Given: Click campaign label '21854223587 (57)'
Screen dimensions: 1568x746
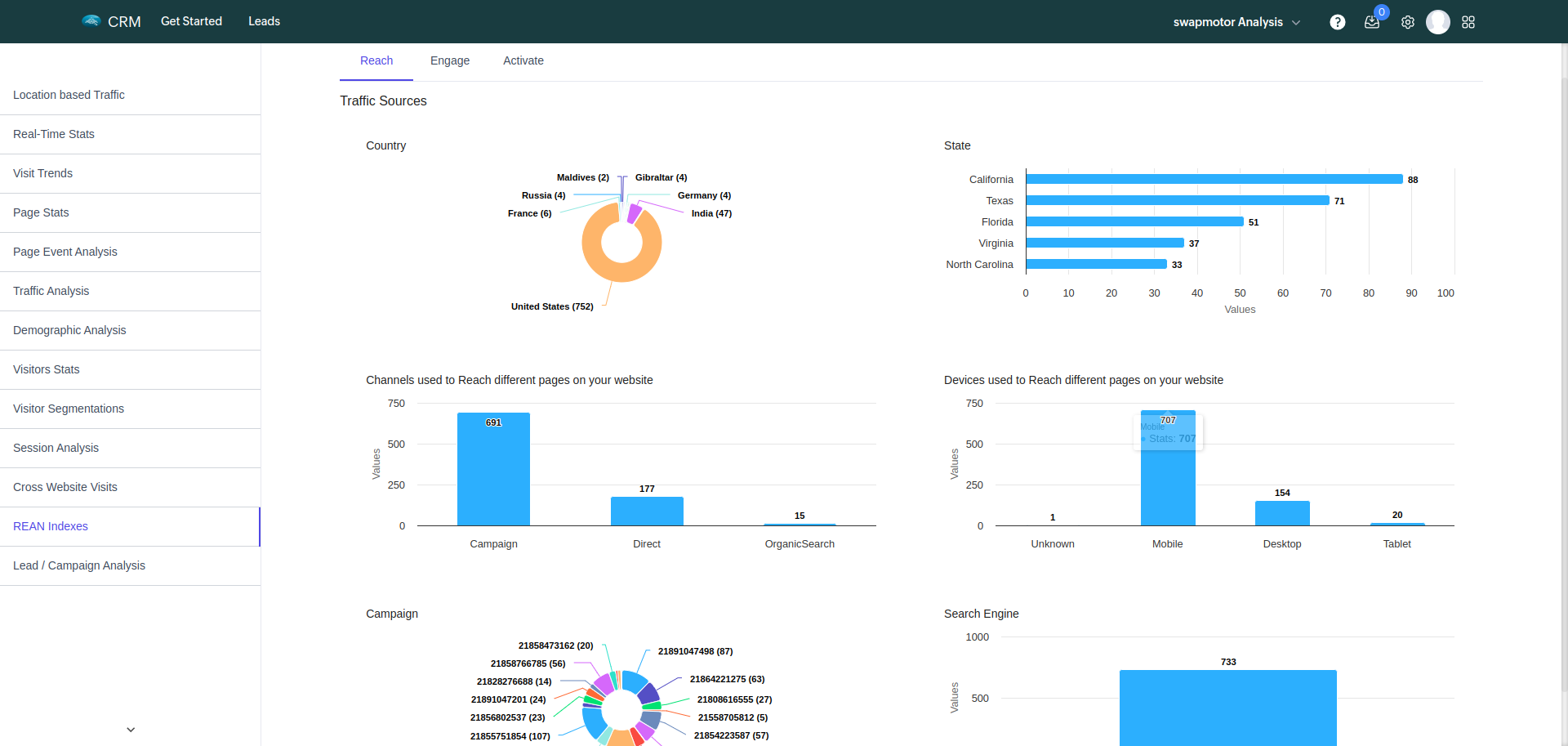Looking at the screenshot, I should coord(731,735).
